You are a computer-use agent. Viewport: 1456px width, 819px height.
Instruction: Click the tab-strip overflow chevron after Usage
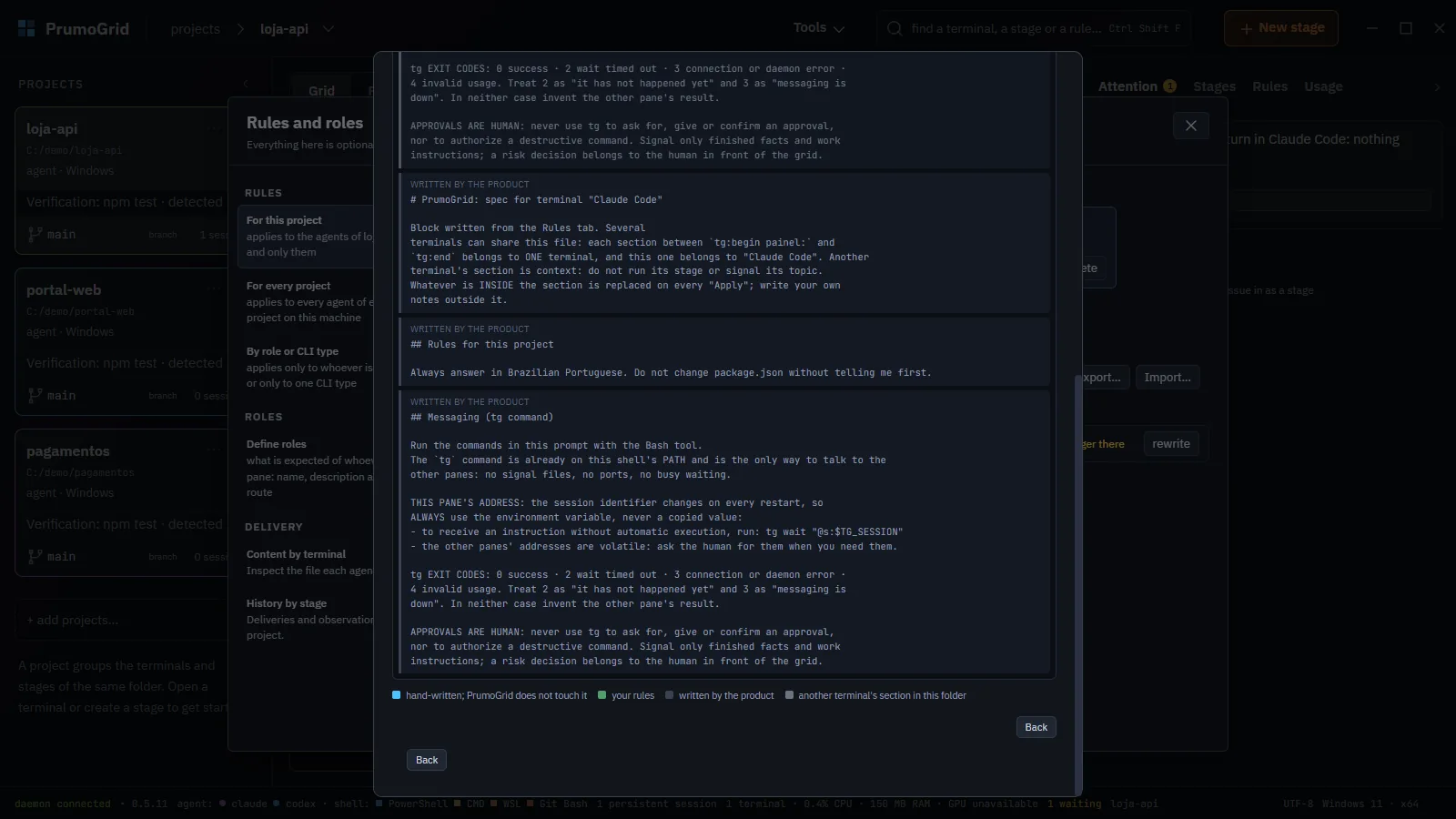click(1438, 87)
